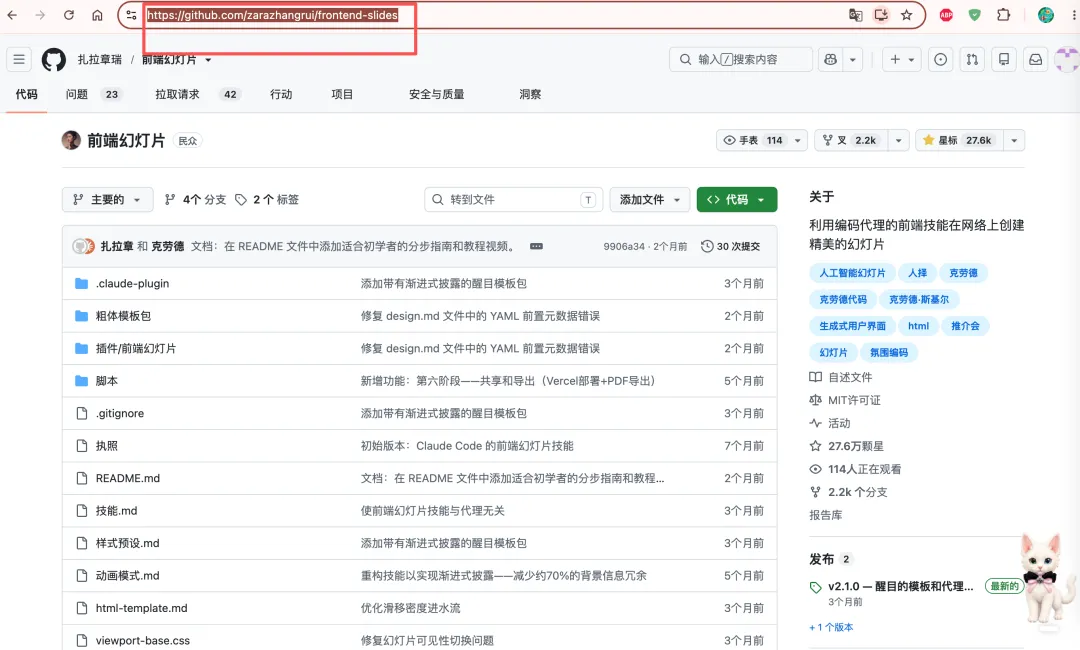The image size is (1080, 650).
Task: Open the activity pulse item in sidebar
Action: pos(830,423)
